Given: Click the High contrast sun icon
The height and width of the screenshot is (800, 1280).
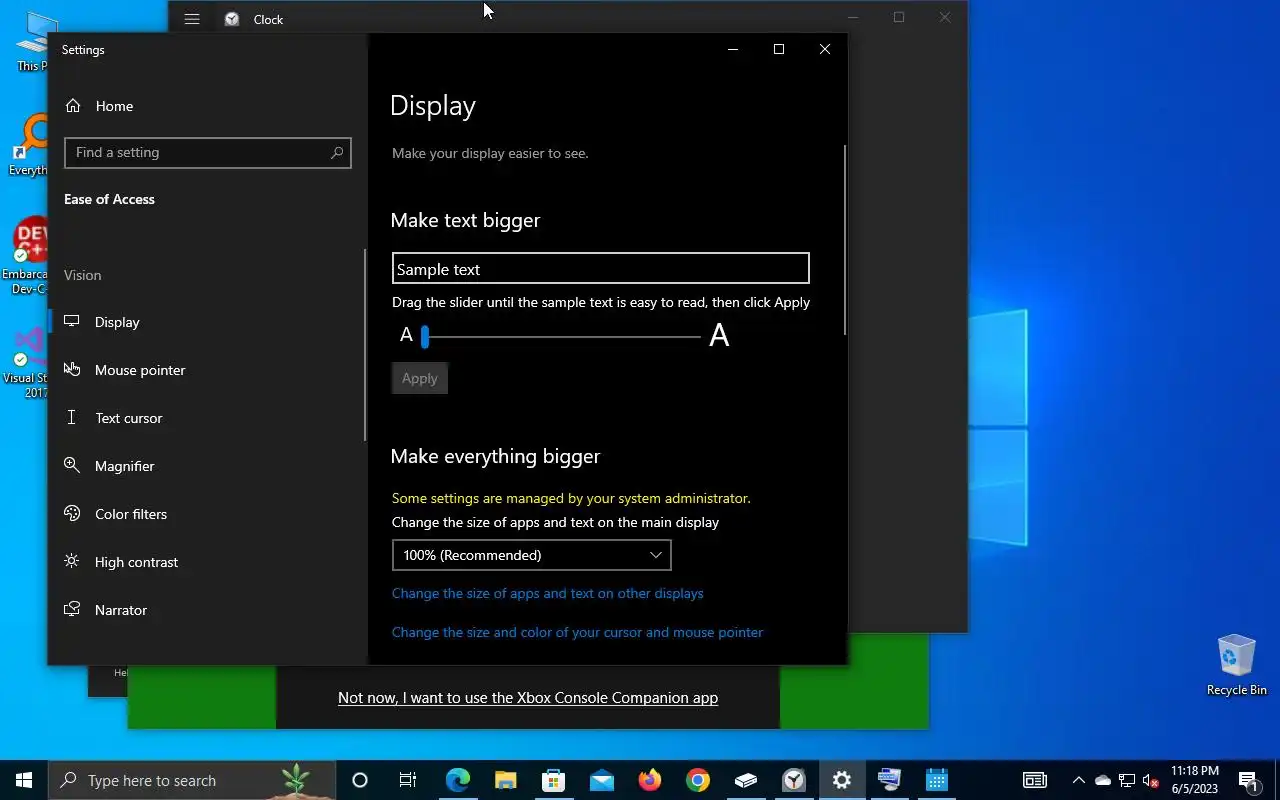Looking at the screenshot, I should (72, 561).
